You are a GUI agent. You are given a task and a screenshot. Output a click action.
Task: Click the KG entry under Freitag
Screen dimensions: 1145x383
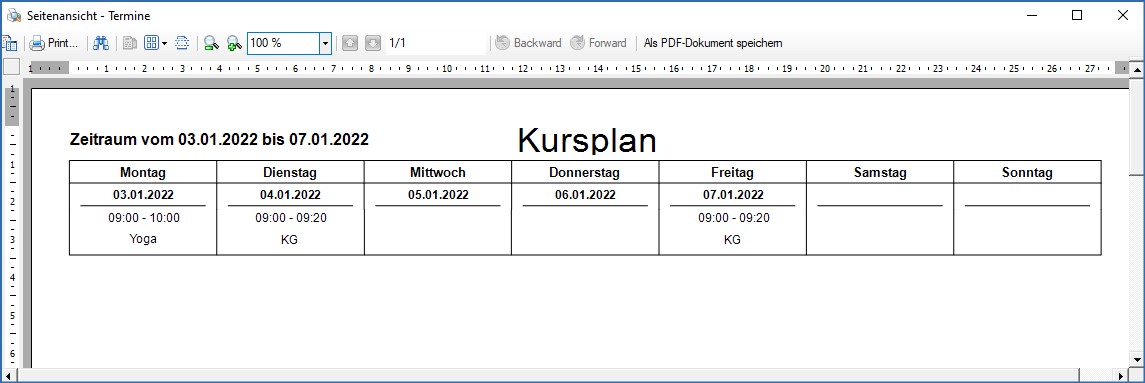pyautogui.click(x=732, y=240)
